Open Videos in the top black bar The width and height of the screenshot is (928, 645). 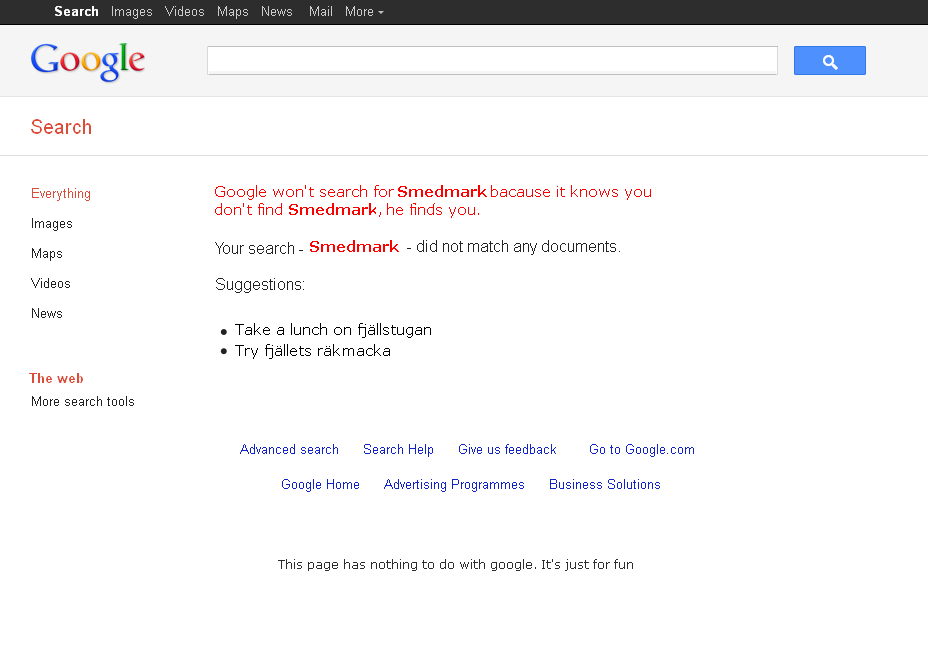pyautogui.click(x=184, y=12)
